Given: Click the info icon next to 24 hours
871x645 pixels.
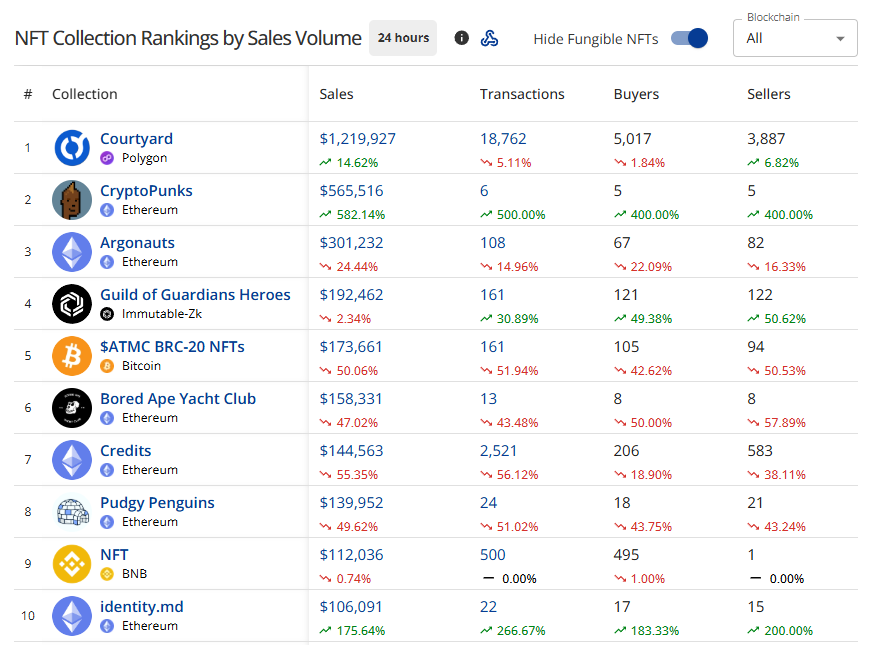Looking at the screenshot, I should coord(461,38).
